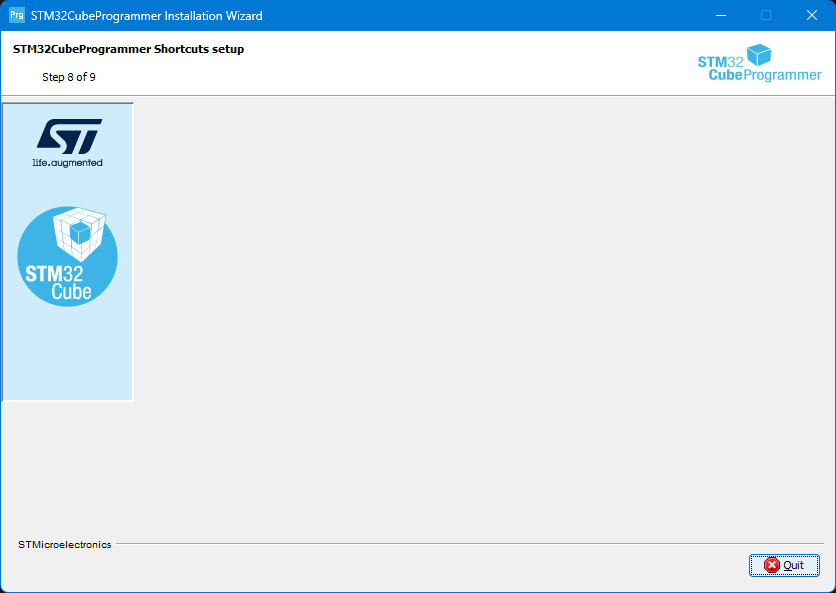This screenshot has width=836, height=593.
Task: Click the STM32 Cube circular logo
Action: pyautogui.click(x=68, y=257)
